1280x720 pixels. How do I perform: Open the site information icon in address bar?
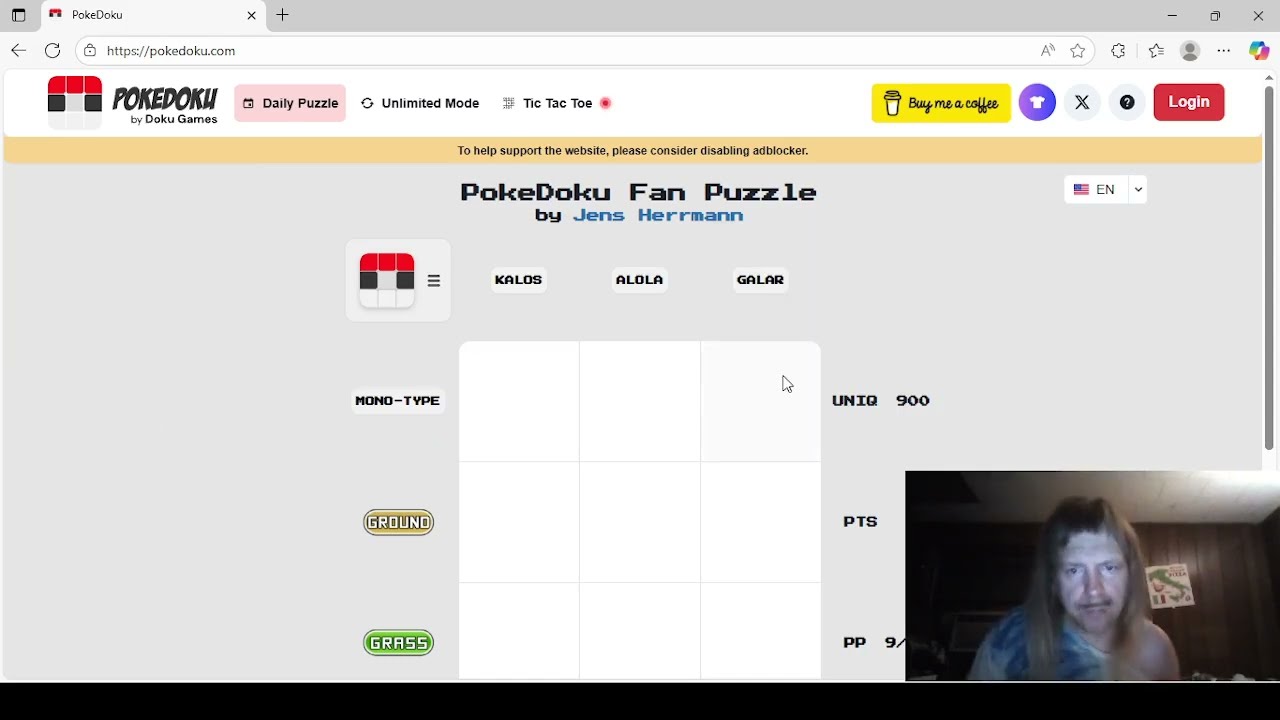coord(90,50)
